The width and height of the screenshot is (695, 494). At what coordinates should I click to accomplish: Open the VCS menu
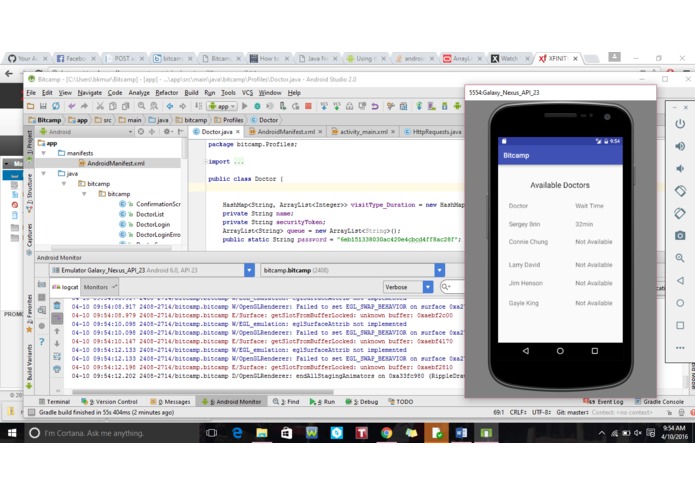[247, 93]
